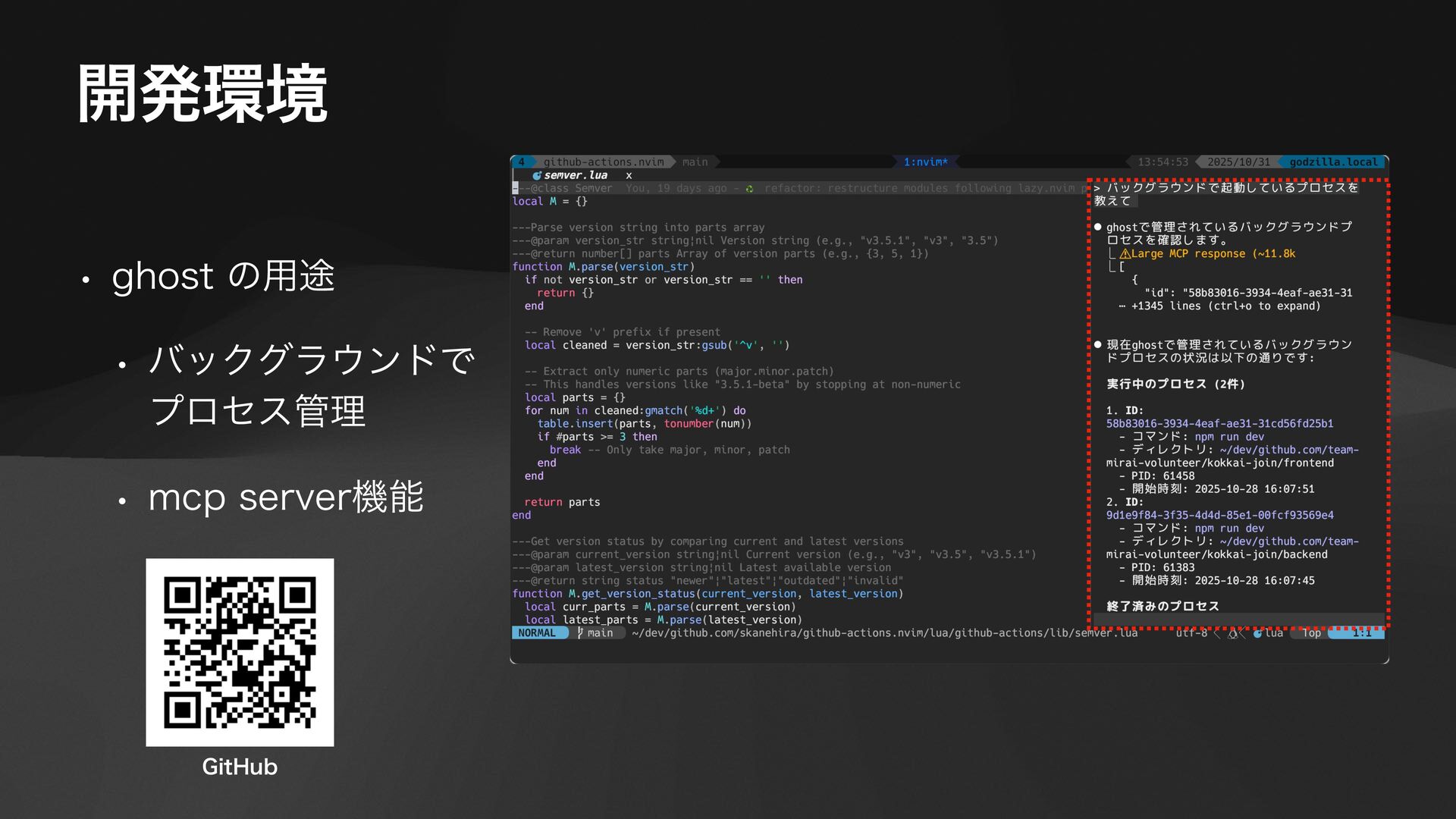Click the git branch icon in statusline
The image size is (1456, 819).
click(x=580, y=632)
